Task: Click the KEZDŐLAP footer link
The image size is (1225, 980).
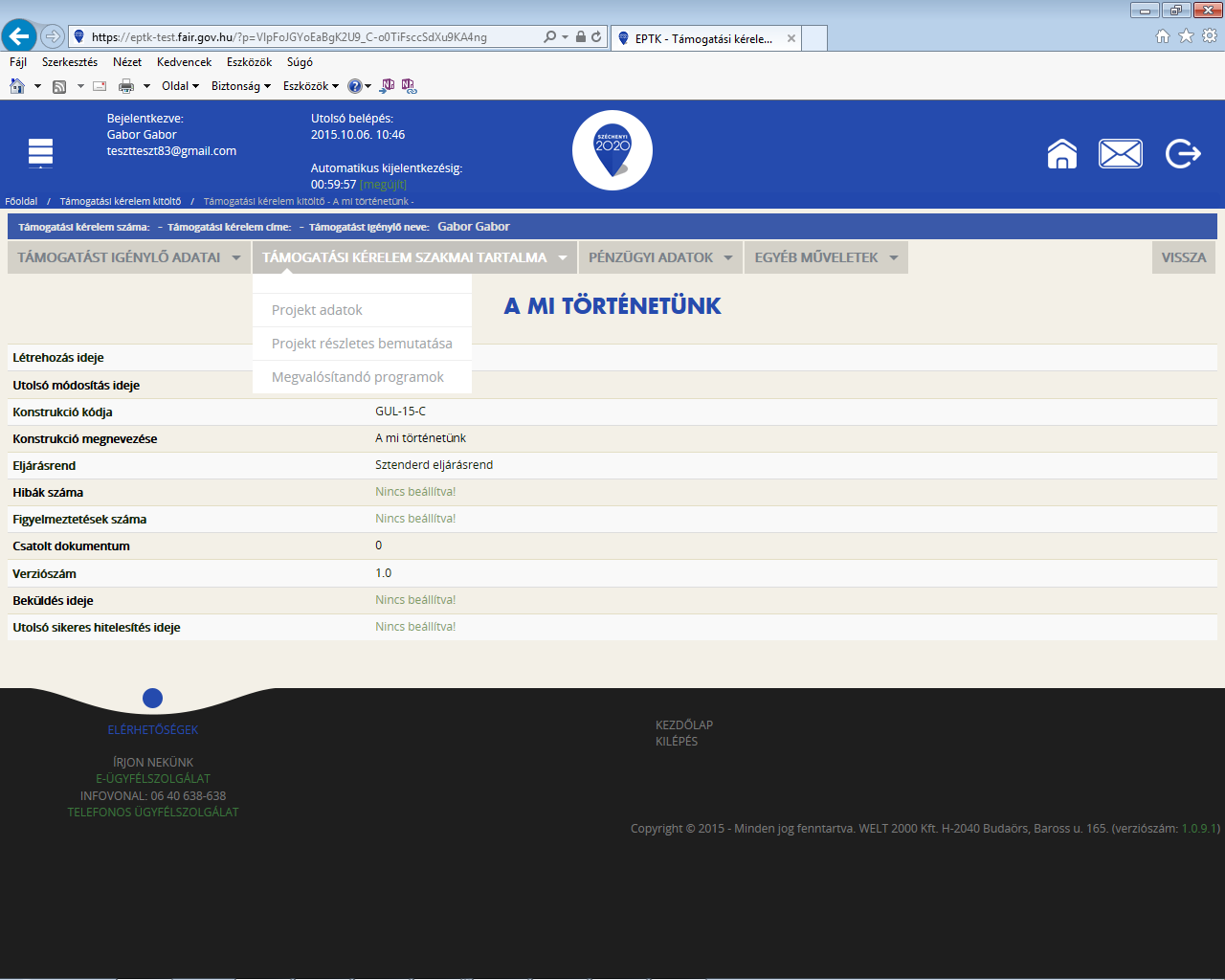Action: [684, 725]
